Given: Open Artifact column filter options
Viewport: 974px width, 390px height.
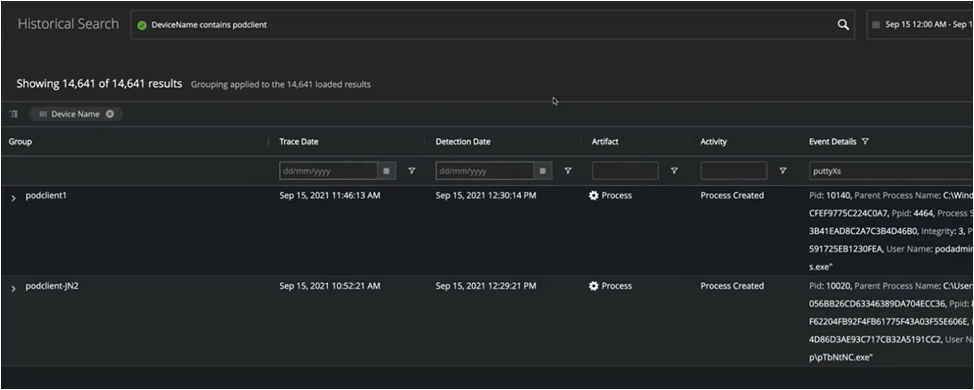Looking at the screenshot, I should pos(674,171).
